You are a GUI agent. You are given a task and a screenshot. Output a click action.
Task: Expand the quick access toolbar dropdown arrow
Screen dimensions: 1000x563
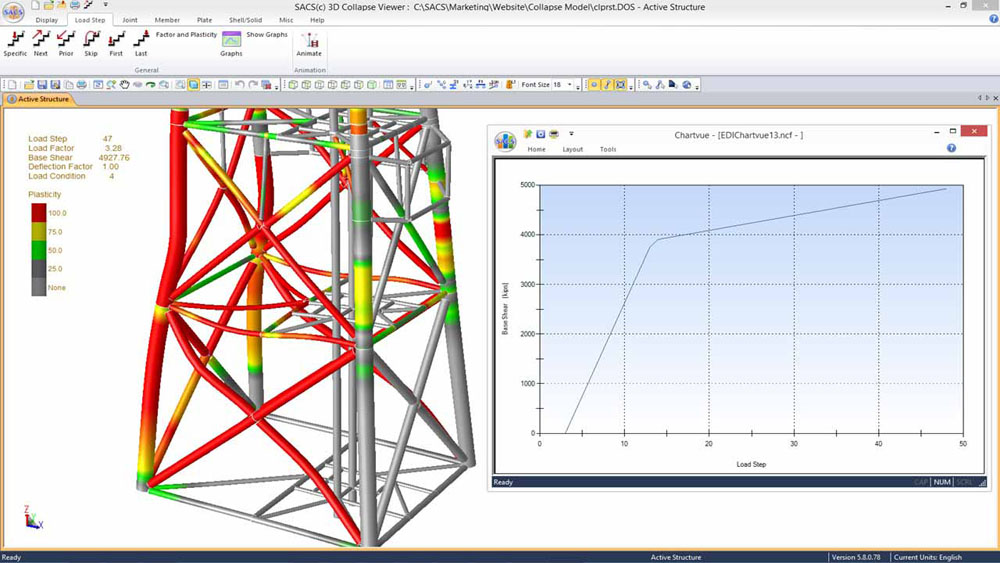coord(105,4)
